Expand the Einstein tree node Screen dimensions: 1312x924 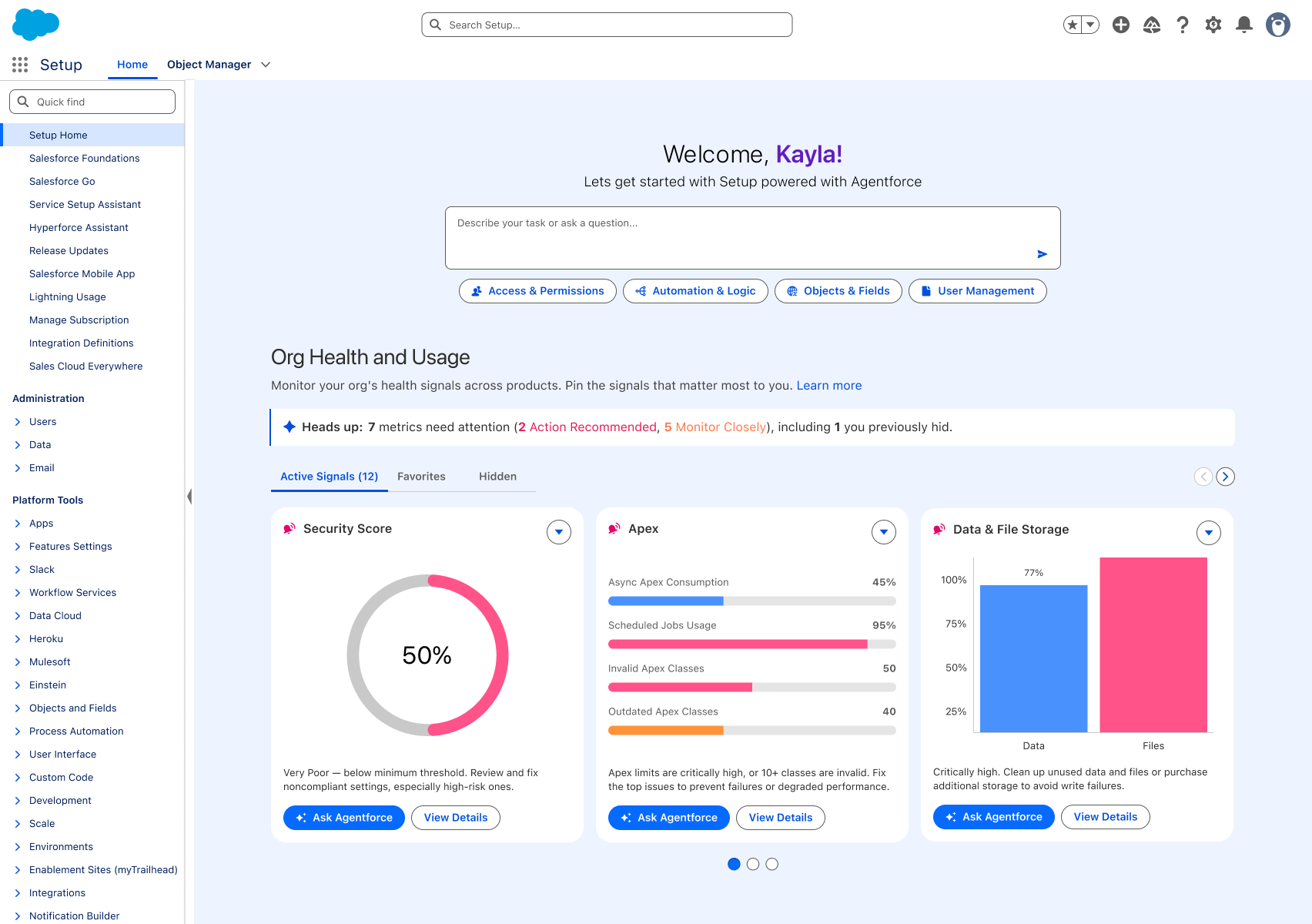tap(18, 685)
